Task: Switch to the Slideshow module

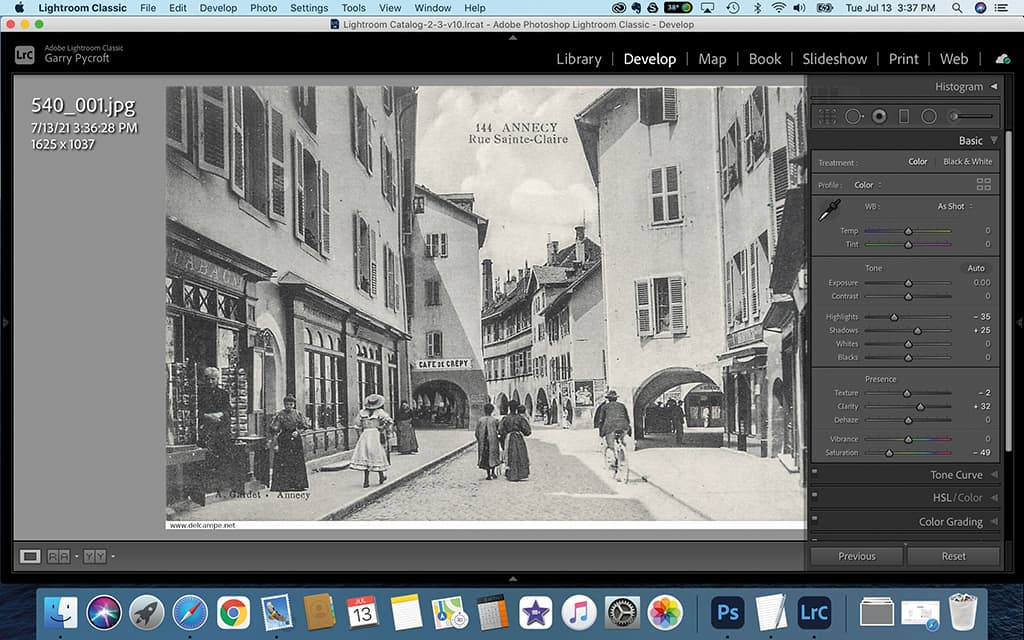Action: [x=835, y=59]
